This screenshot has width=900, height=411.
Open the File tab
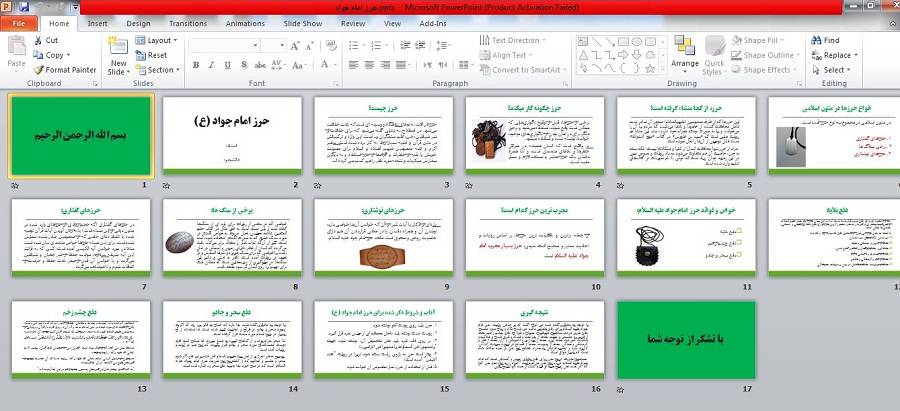(x=19, y=24)
